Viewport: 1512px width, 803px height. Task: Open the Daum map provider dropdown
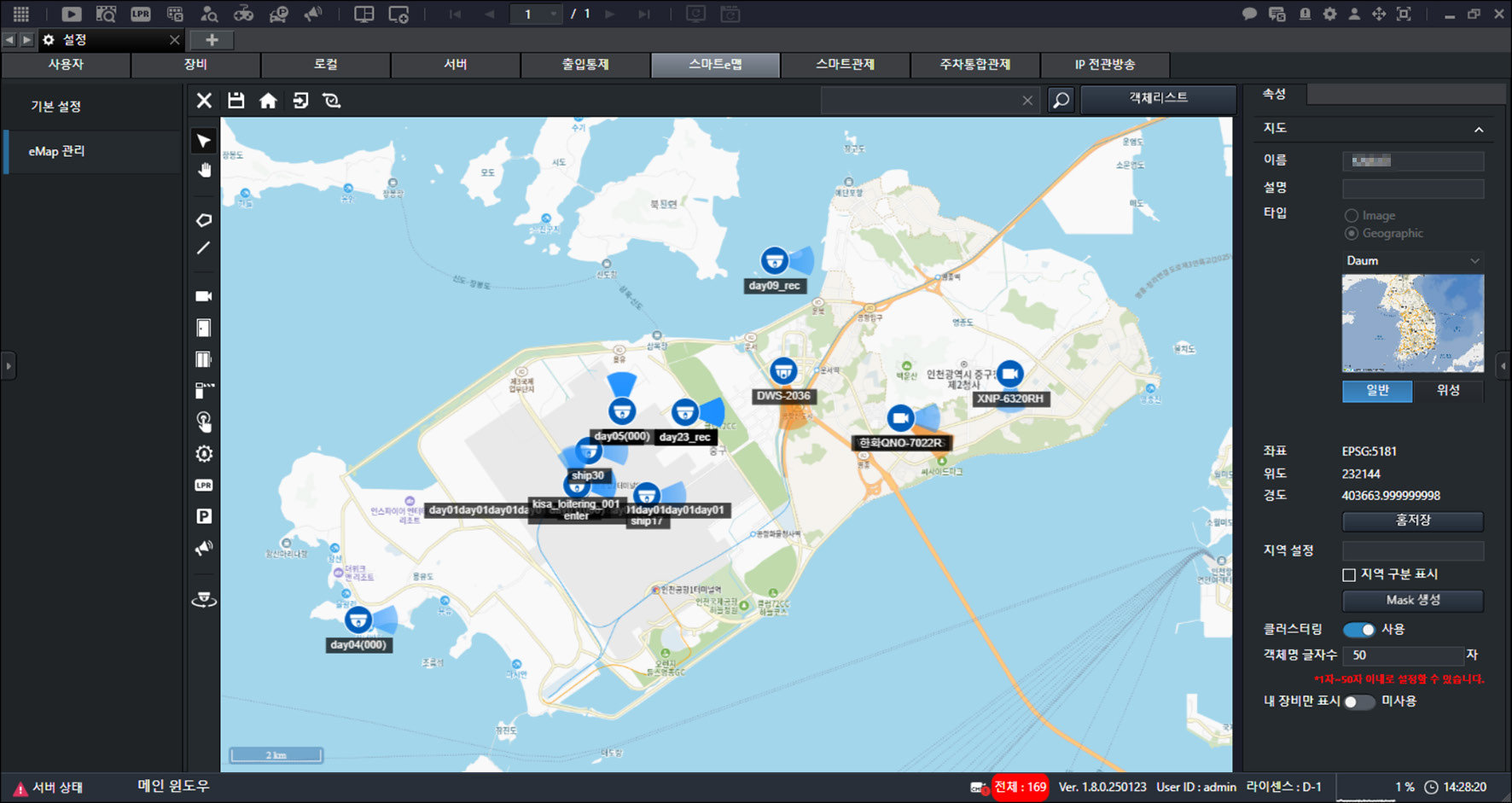tap(1413, 260)
